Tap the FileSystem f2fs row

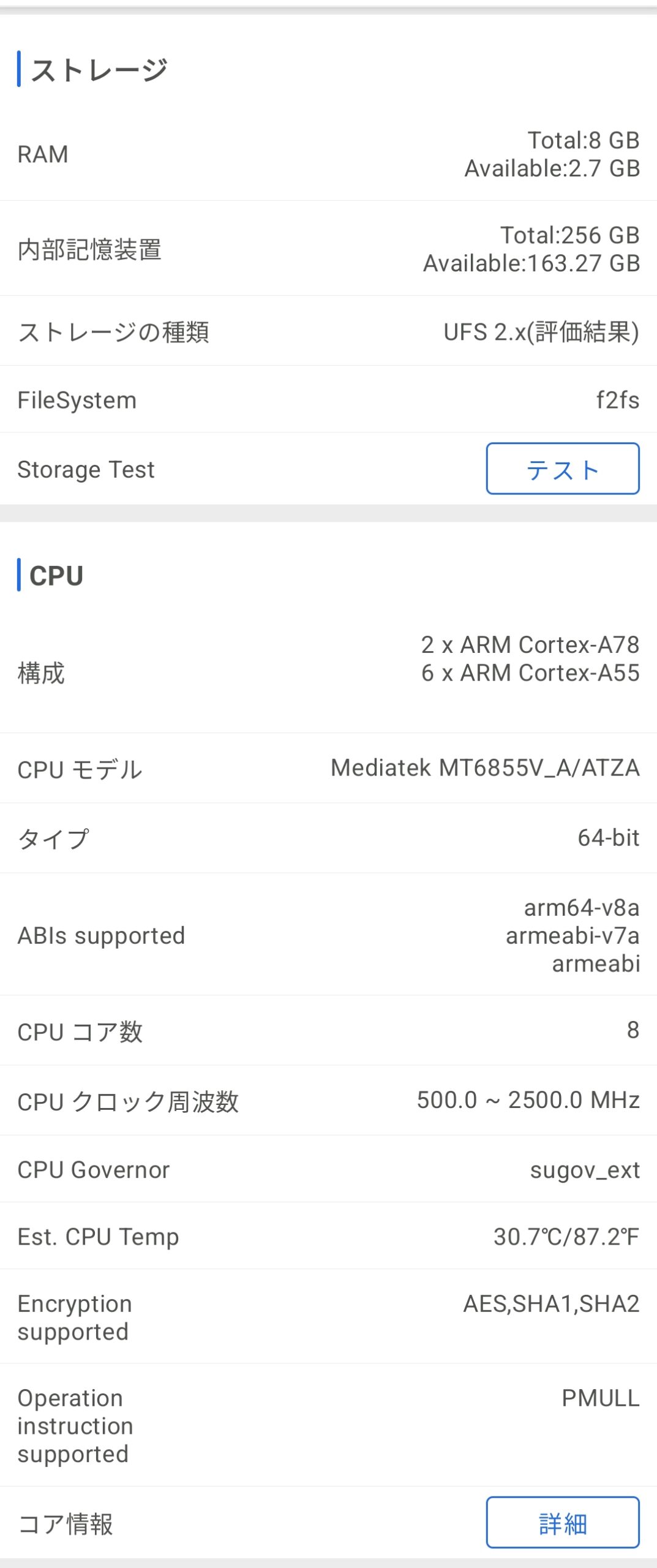click(x=328, y=399)
